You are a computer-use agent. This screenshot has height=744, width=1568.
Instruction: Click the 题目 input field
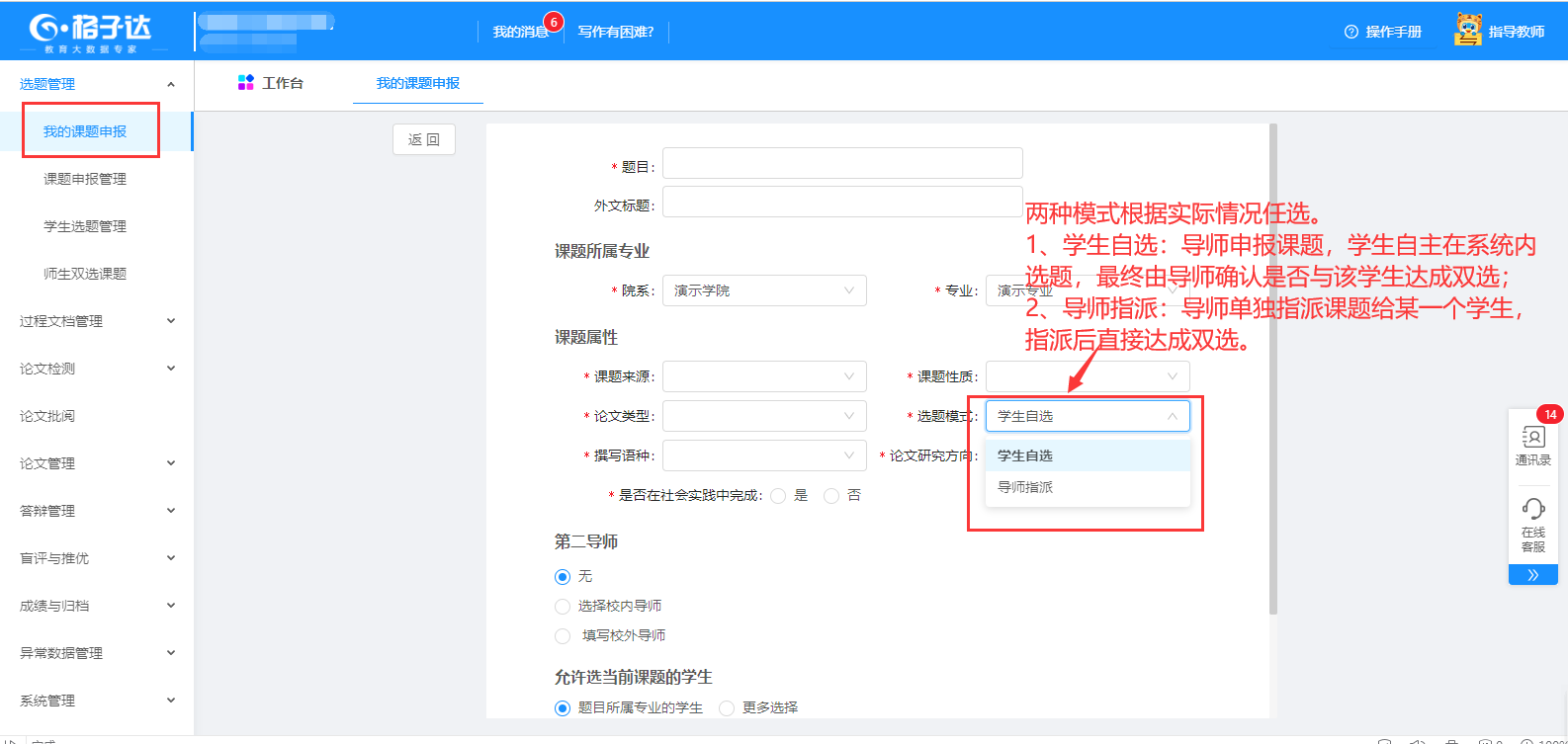tap(841, 164)
